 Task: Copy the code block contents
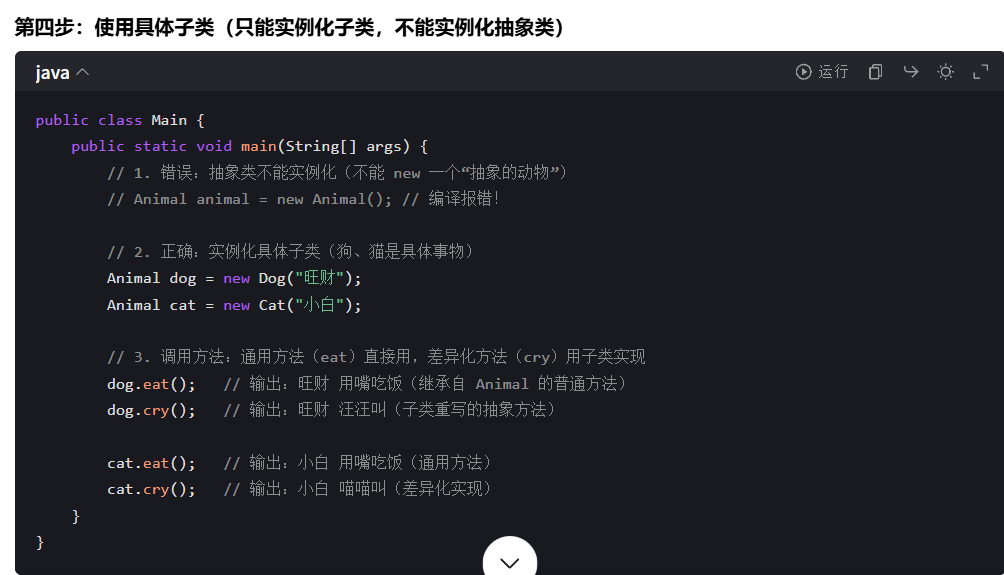pyautogui.click(x=875, y=72)
